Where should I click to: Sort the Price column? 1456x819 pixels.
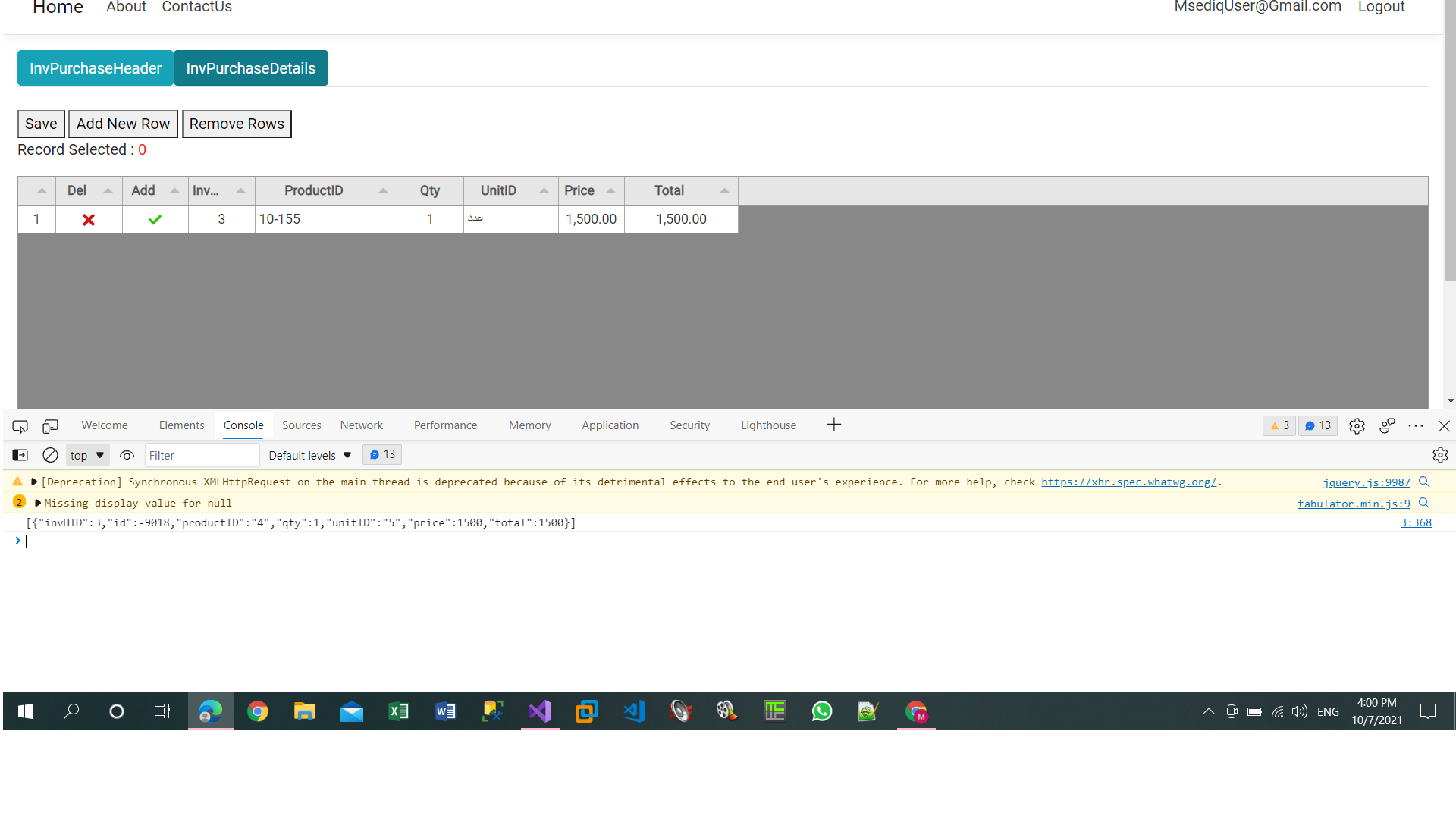tap(613, 190)
